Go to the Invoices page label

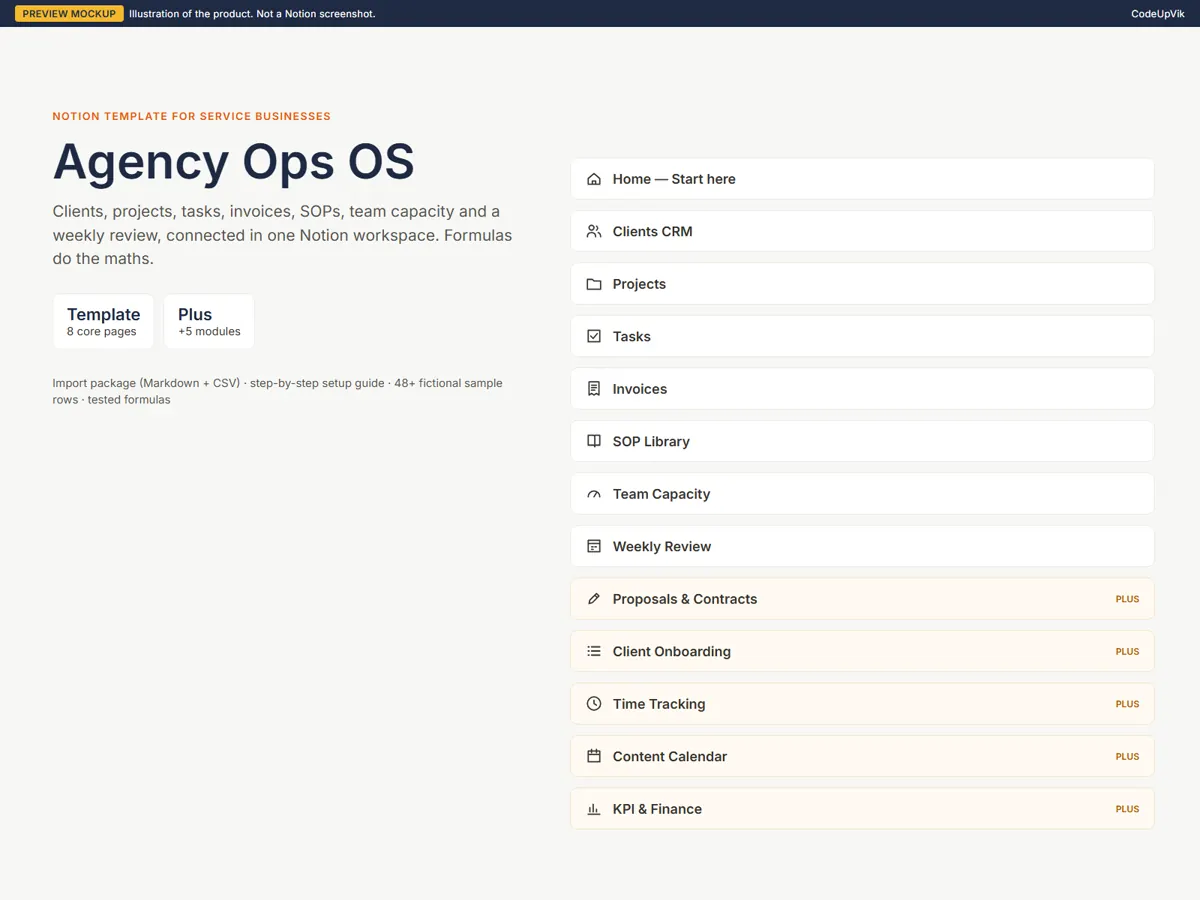click(x=640, y=389)
